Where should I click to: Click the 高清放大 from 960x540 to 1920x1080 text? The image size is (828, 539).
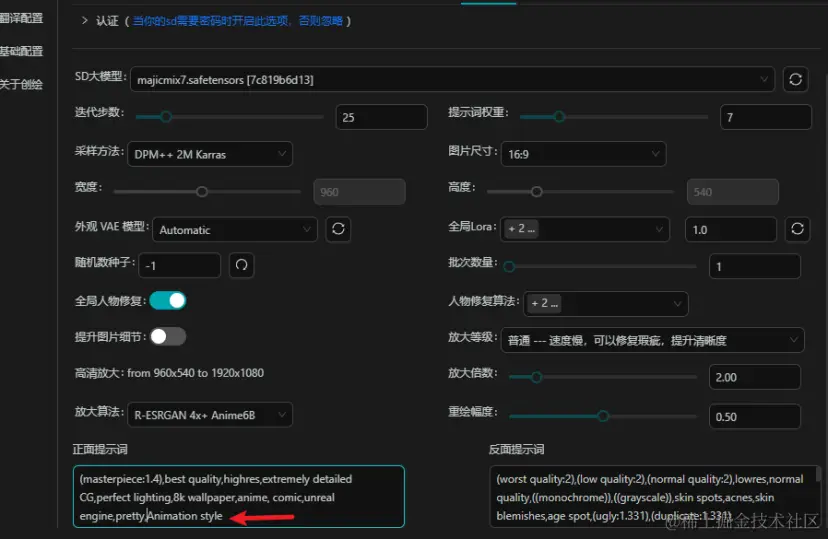point(169,373)
